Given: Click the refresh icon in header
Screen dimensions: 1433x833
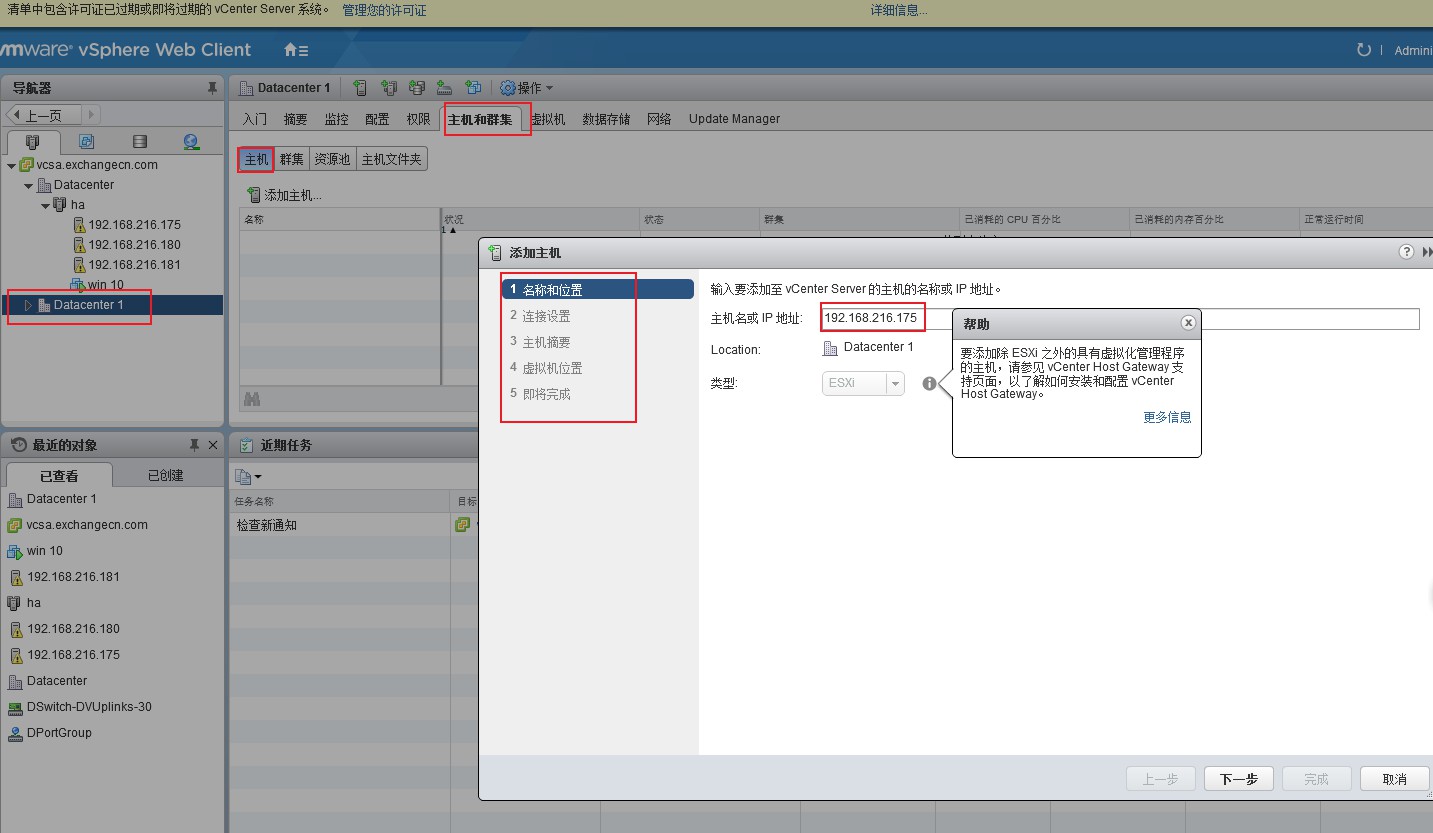Looking at the screenshot, I should click(1364, 50).
